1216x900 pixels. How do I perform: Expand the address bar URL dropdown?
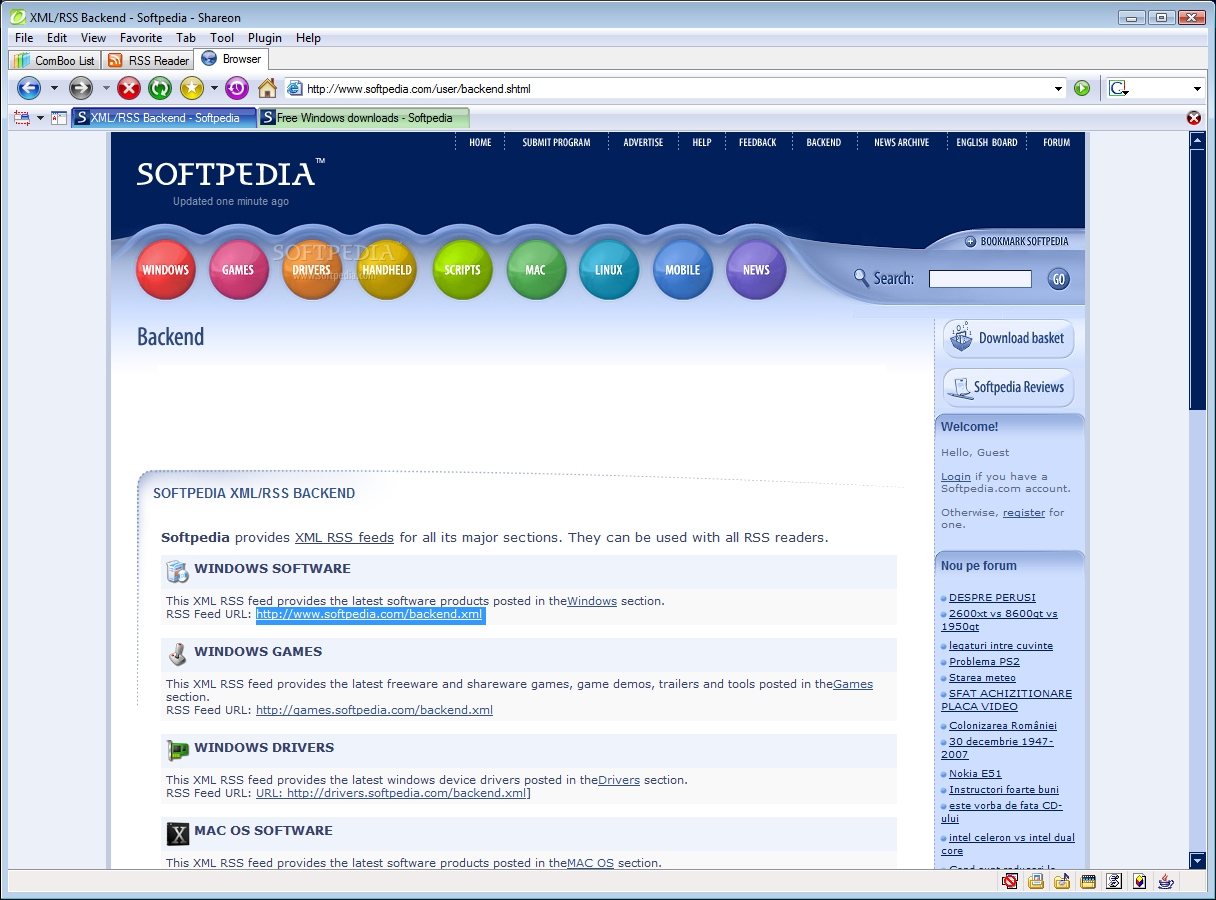coord(1059,89)
